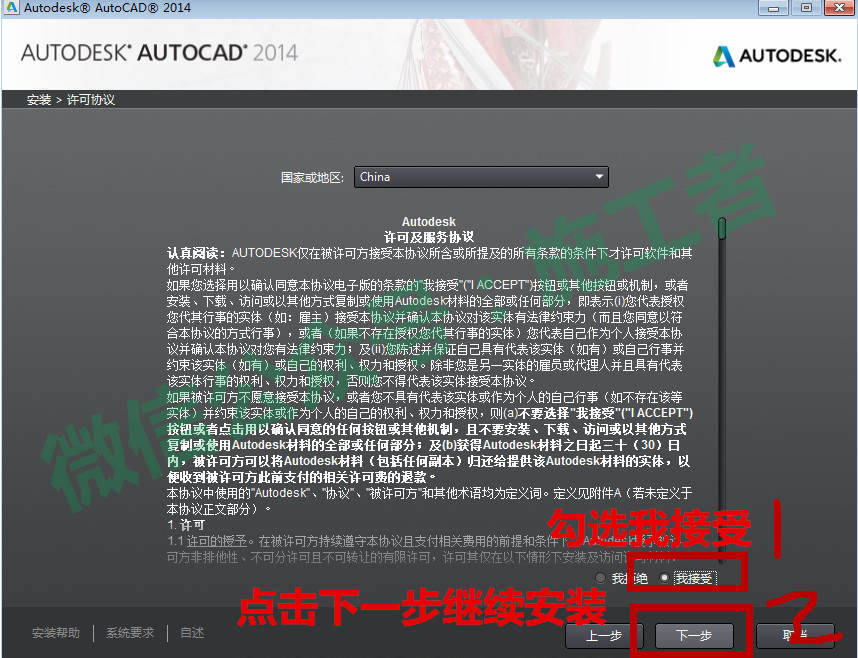The height and width of the screenshot is (658, 858).
Task: Maximize the AutoCAD 2014 installer window
Action: coord(806,8)
